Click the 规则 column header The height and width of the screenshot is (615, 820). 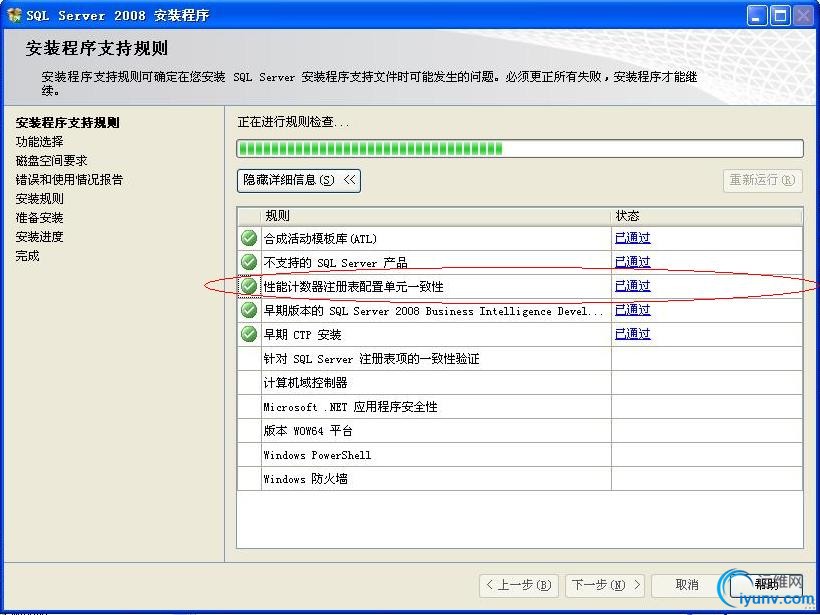pos(436,216)
